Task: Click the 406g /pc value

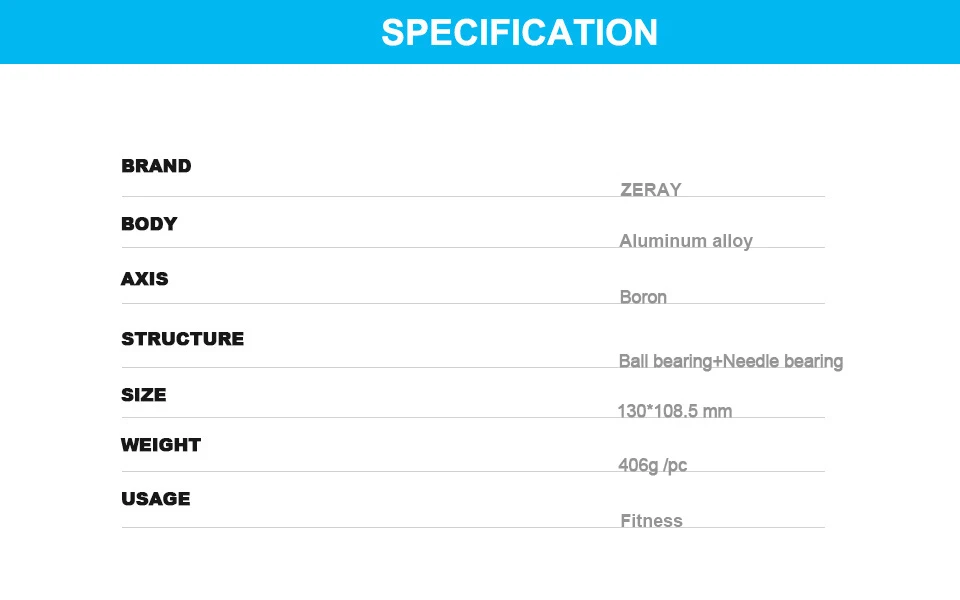Action: coord(653,465)
